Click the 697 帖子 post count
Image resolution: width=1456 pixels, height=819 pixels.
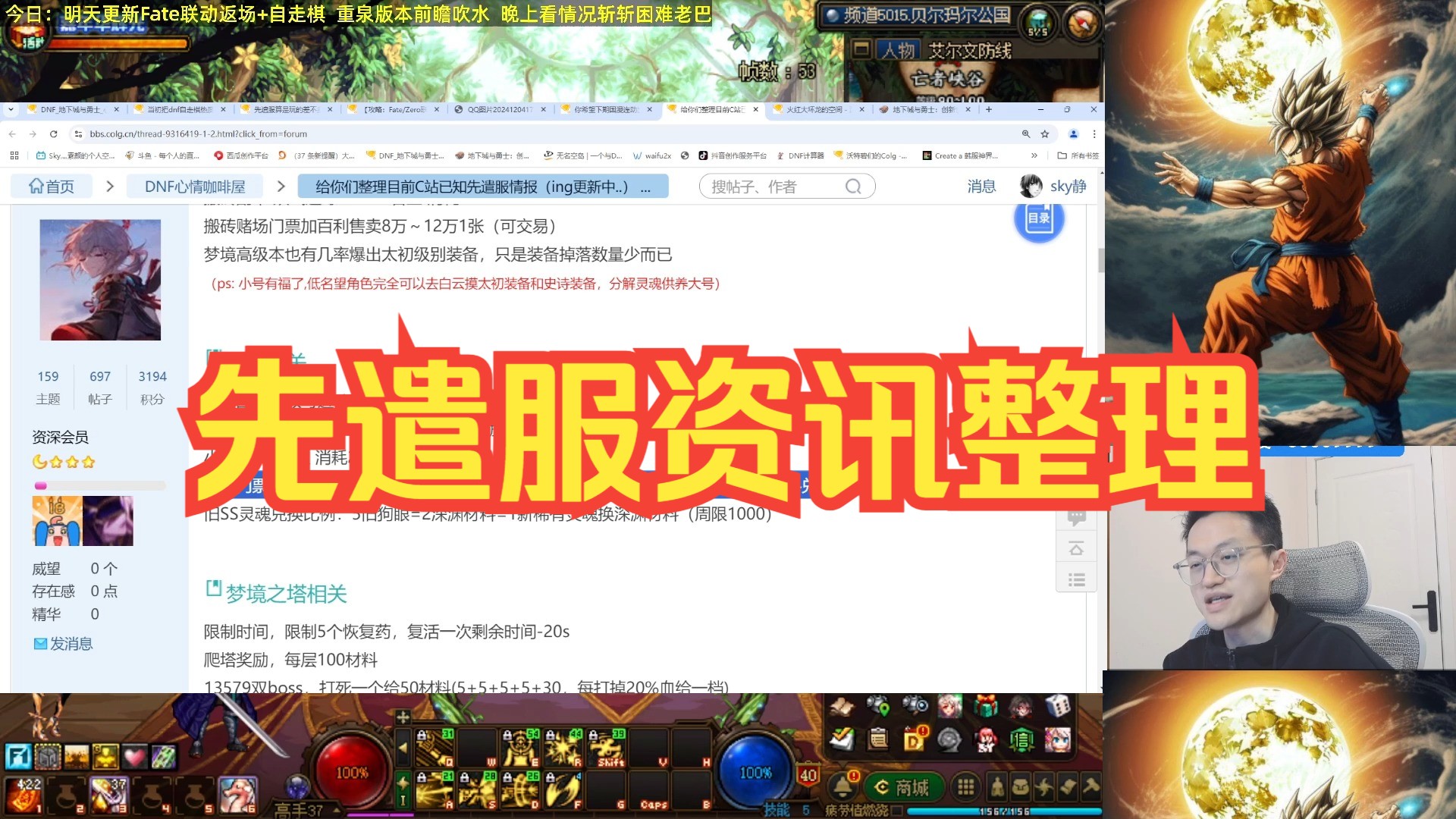point(99,387)
